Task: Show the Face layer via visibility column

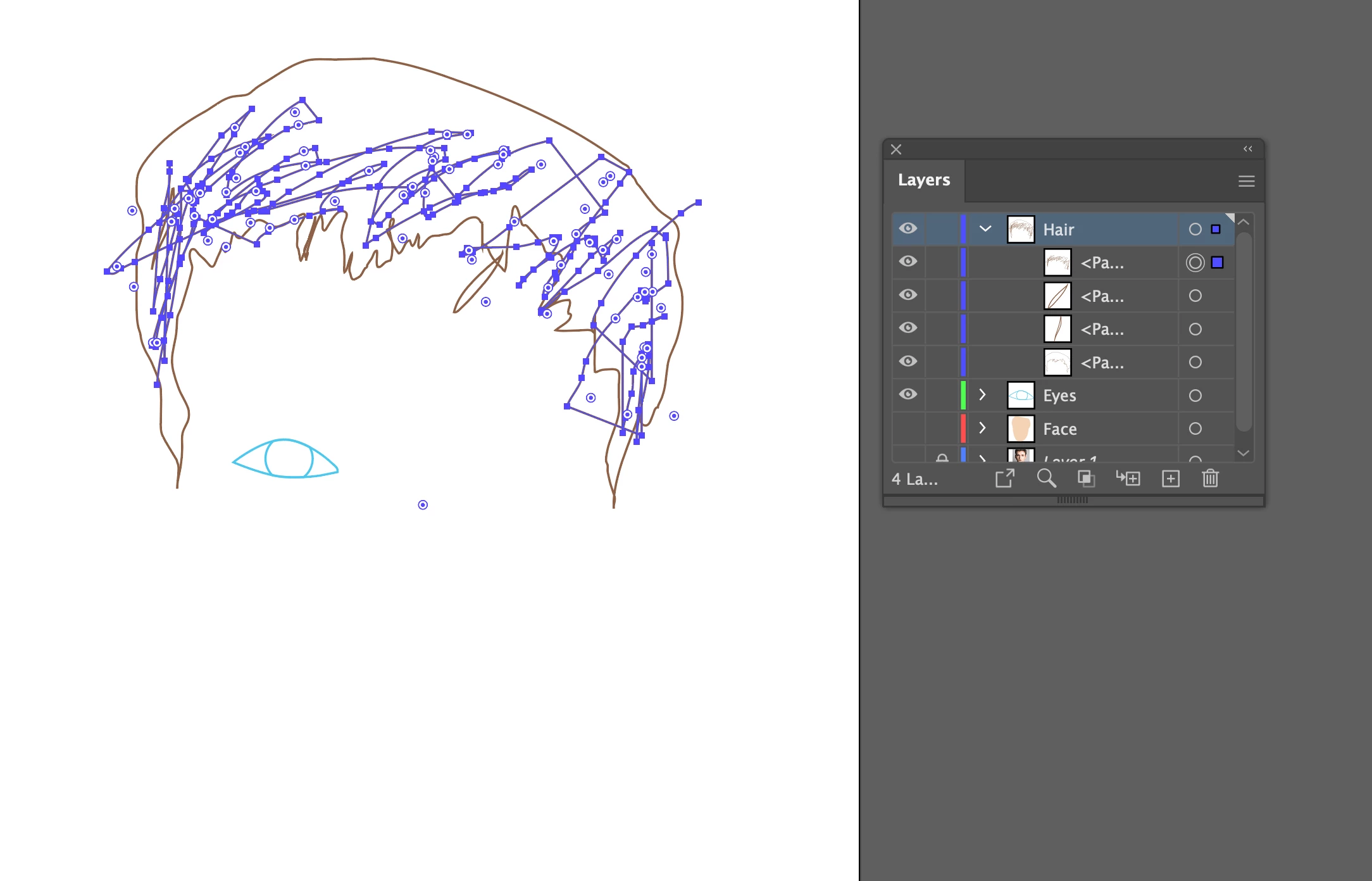Action: pyautogui.click(x=908, y=428)
